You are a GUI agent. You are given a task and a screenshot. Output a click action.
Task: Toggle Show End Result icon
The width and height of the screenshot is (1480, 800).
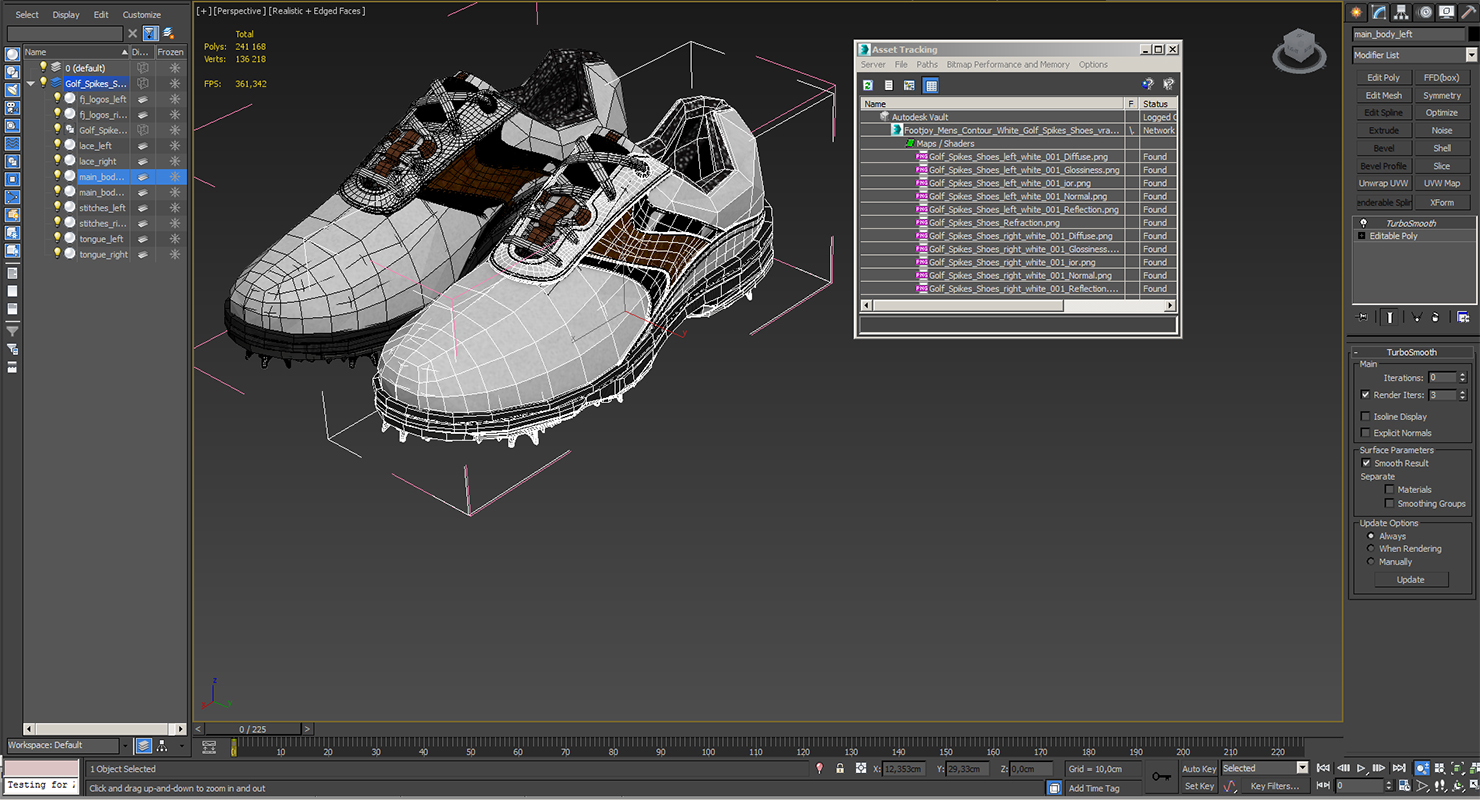point(1389,317)
